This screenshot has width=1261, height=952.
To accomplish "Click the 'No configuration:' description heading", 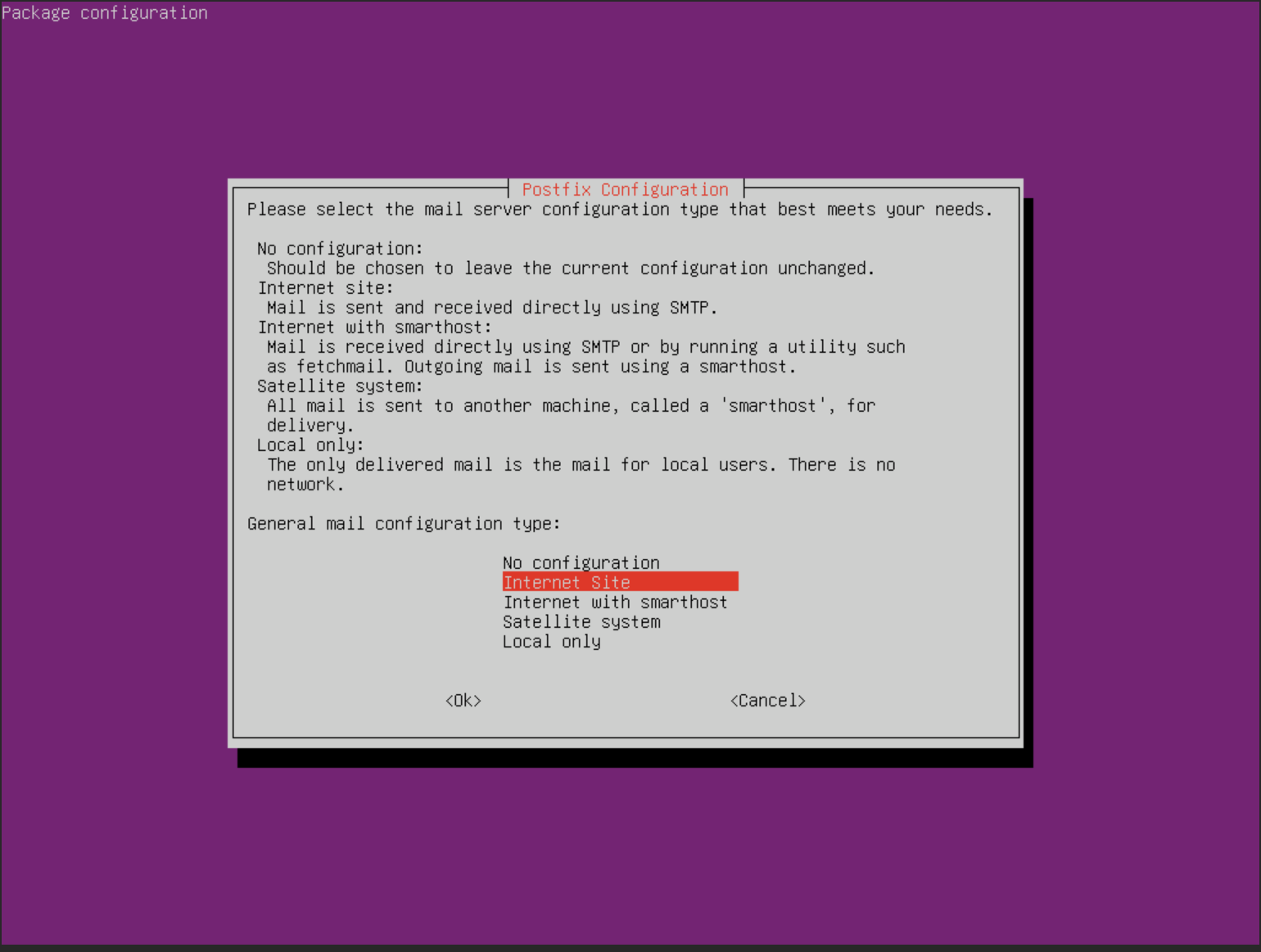I will point(340,248).
